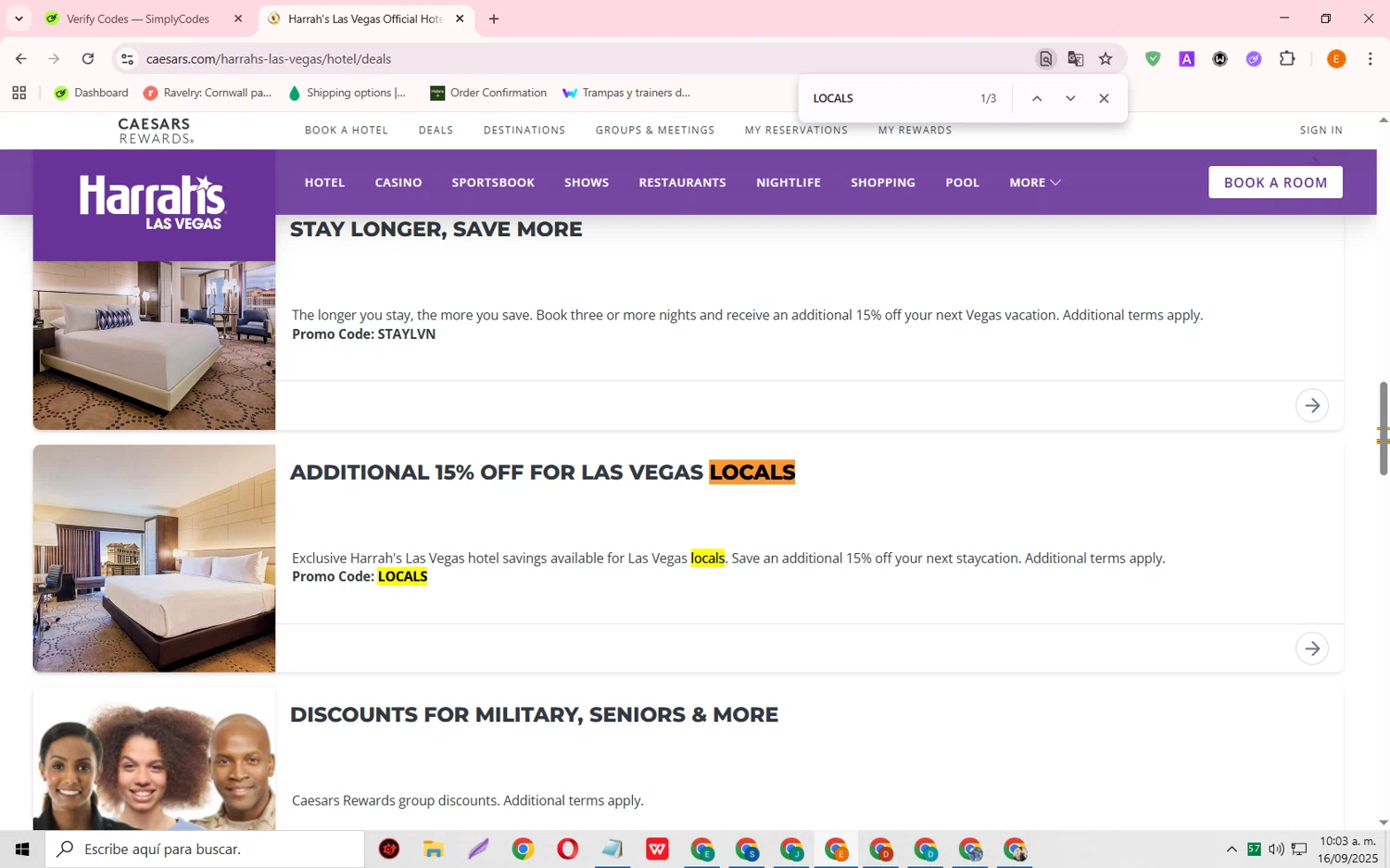1390x868 pixels.
Task: Open My Reservations
Action: pyautogui.click(x=796, y=131)
